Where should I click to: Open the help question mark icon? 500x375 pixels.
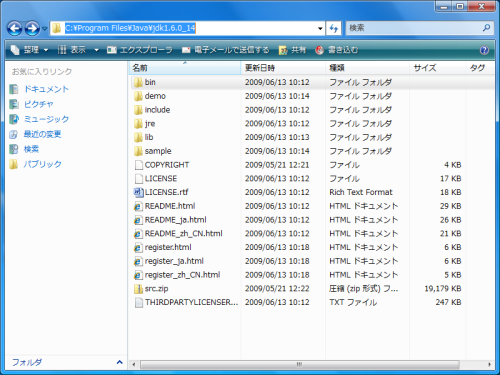[484, 50]
